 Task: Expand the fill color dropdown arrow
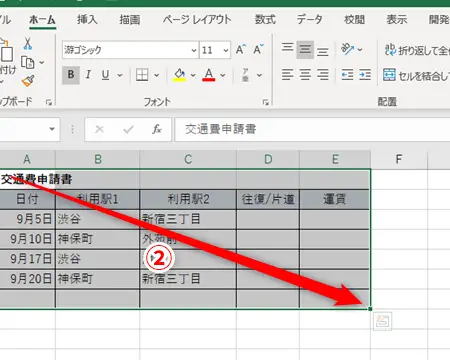click(x=193, y=75)
